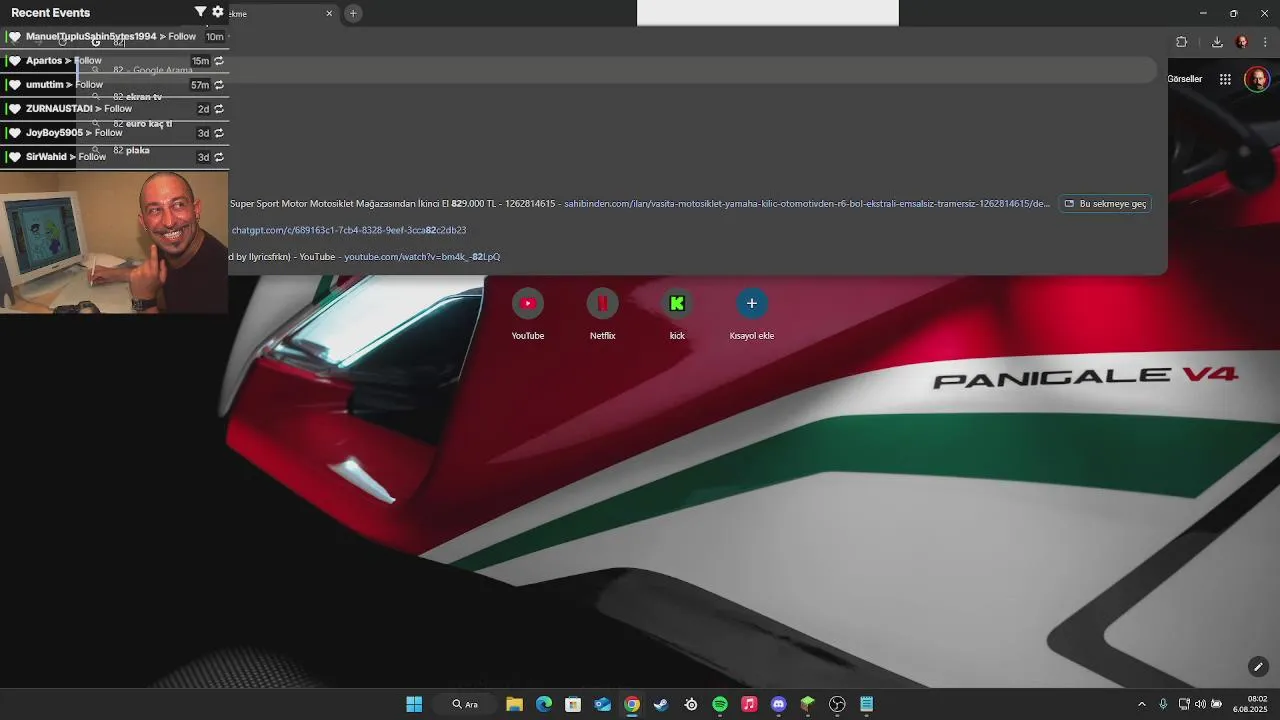Open the Recent Events filter
The height and width of the screenshot is (720, 1280).
click(200, 12)
